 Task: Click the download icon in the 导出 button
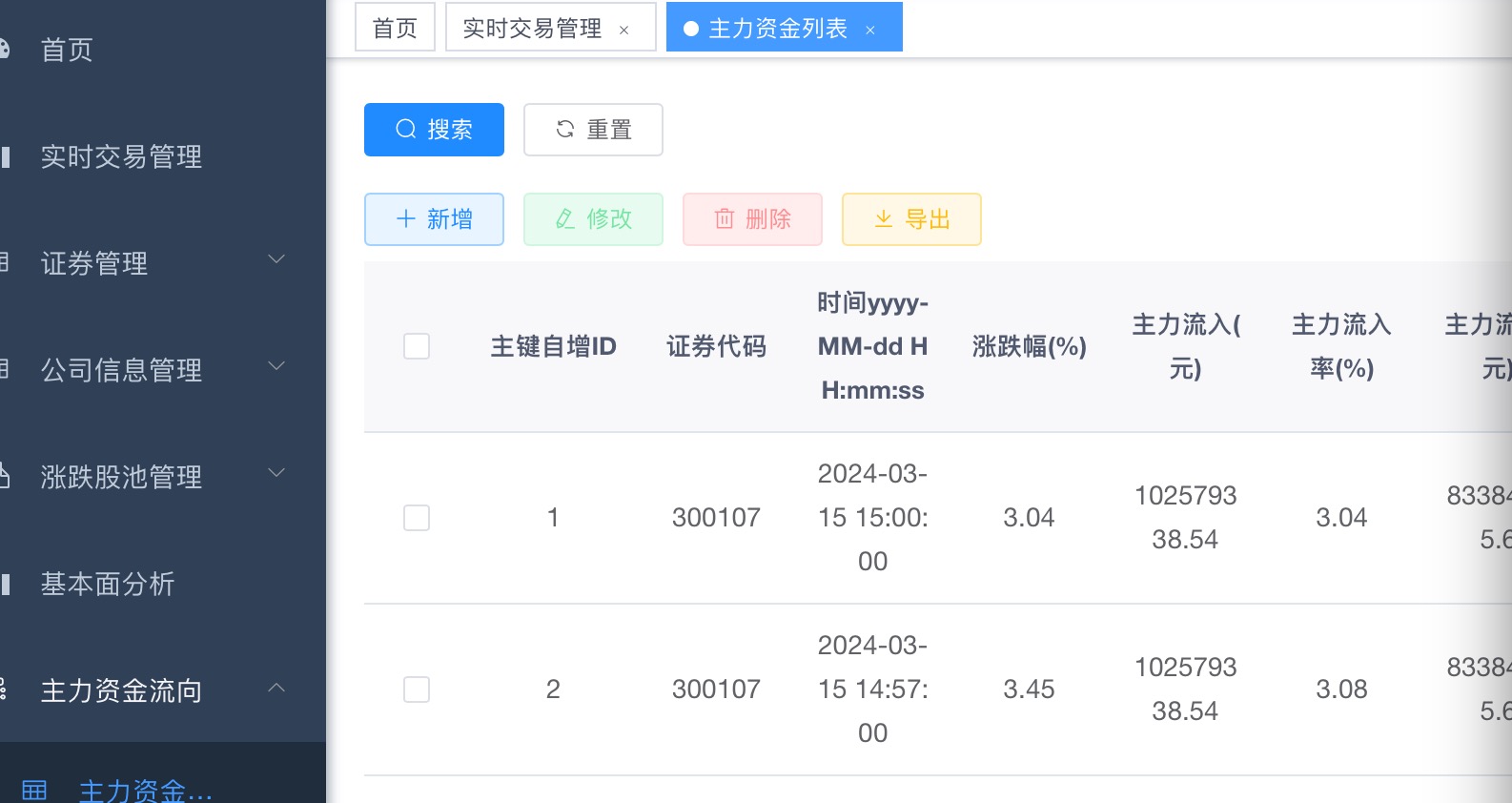(884, 218)
